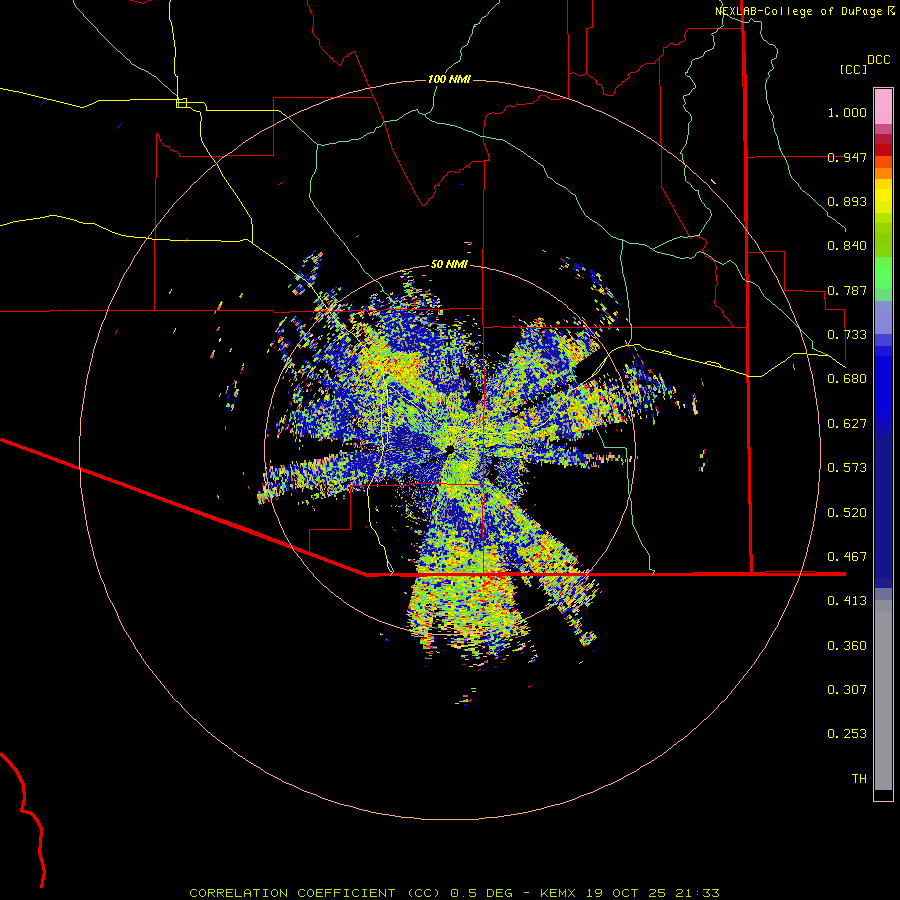The width and height of the screenshot is (900, 900).
Task: Click the 0.840 color scale value
Action: [847, 246]
